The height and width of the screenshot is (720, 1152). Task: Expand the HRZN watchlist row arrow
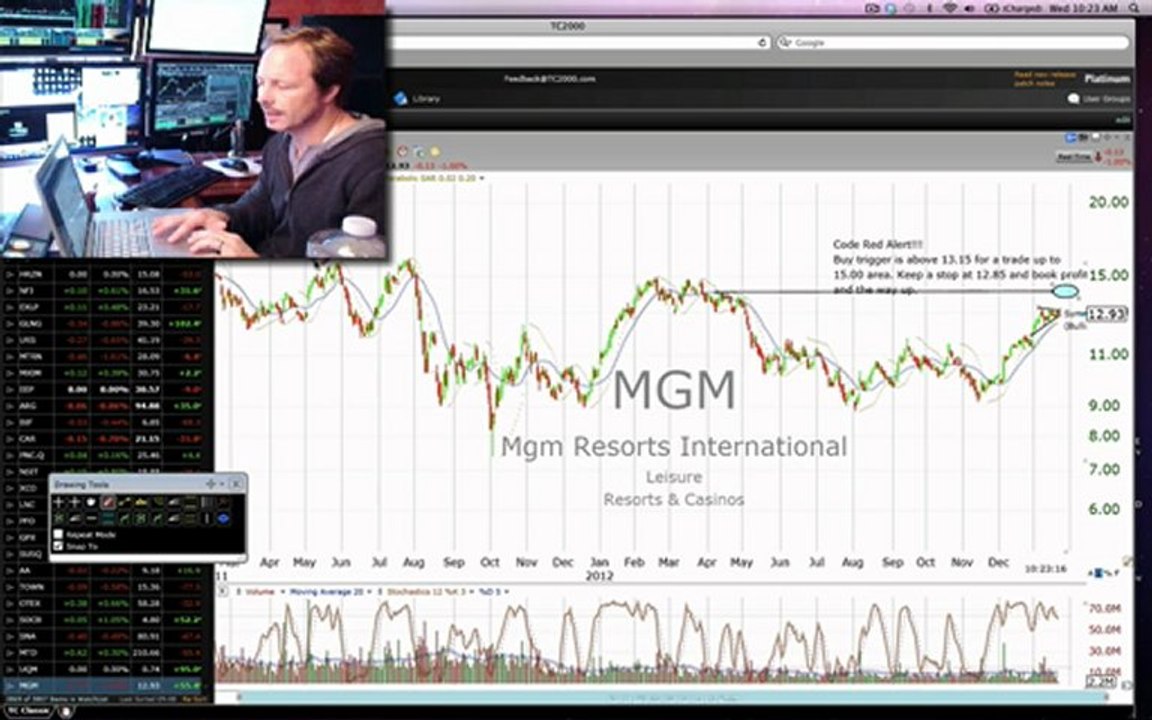pyautogui.click(x=10, y=274)
